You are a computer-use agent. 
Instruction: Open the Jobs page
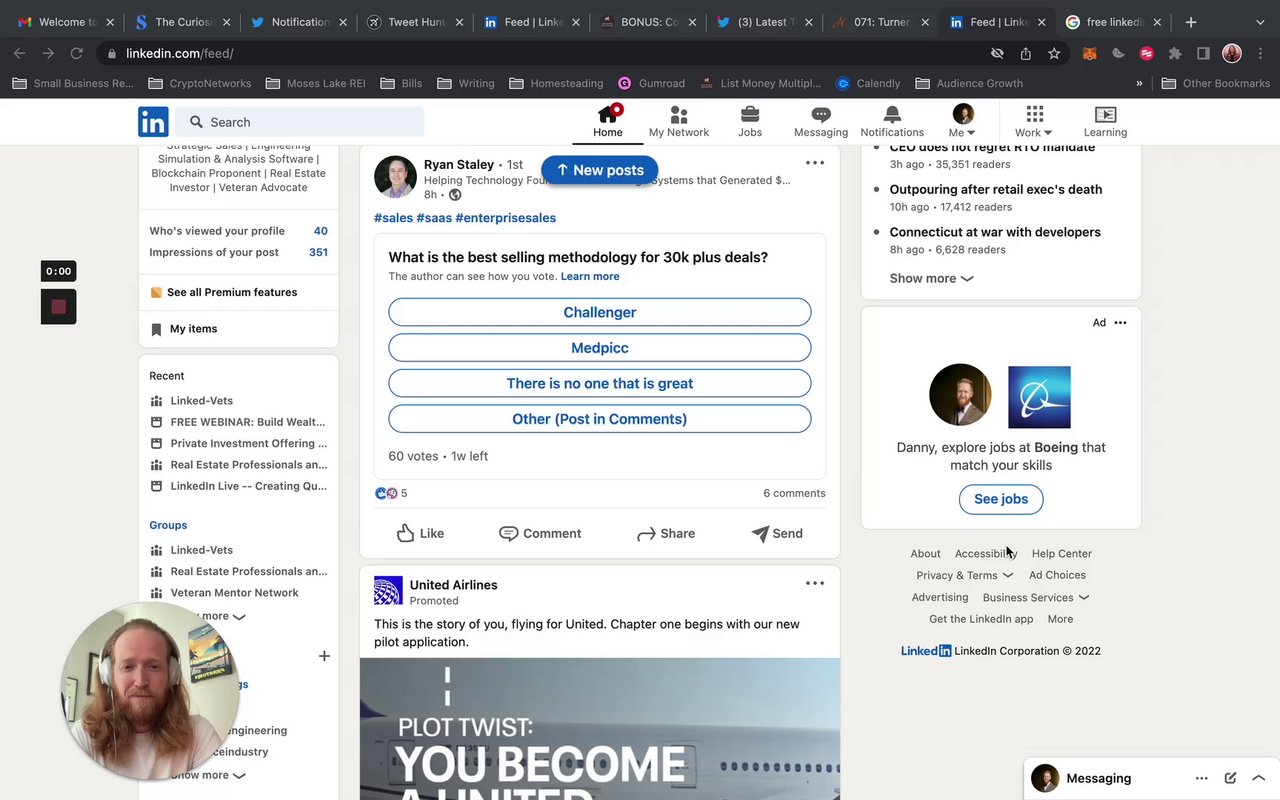click(x=750, y=122)
